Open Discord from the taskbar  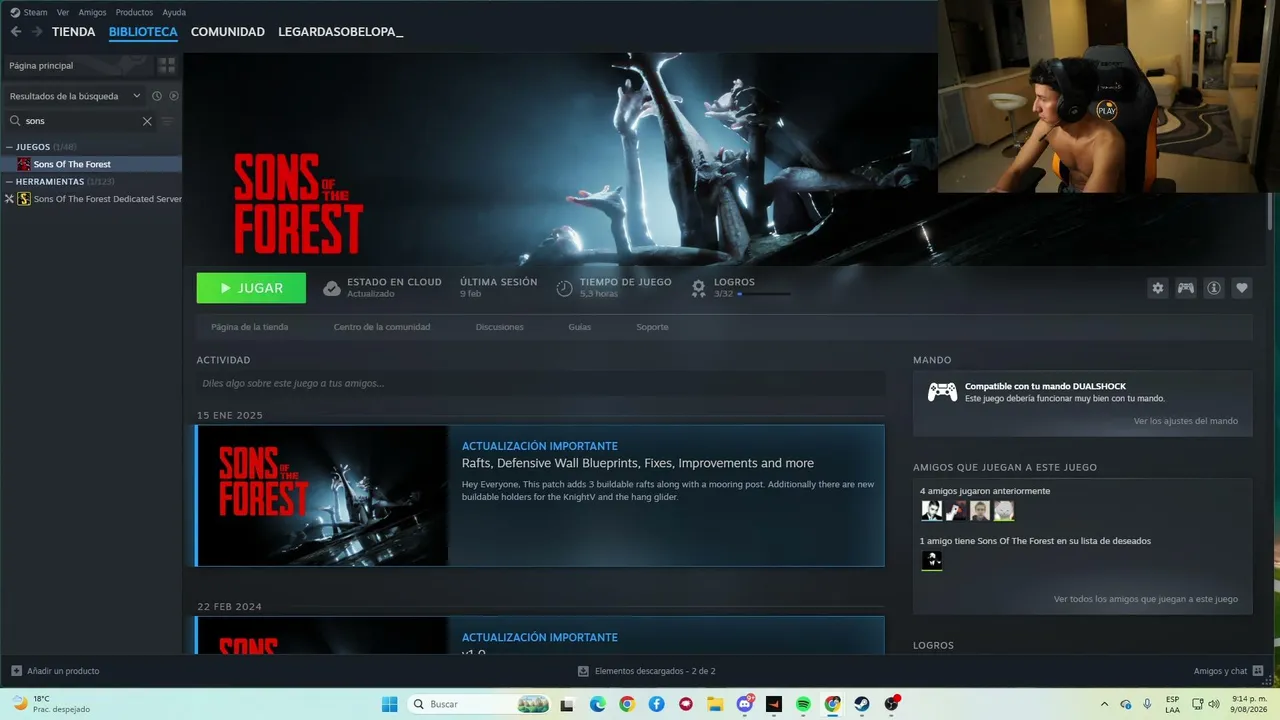(745, 704)
